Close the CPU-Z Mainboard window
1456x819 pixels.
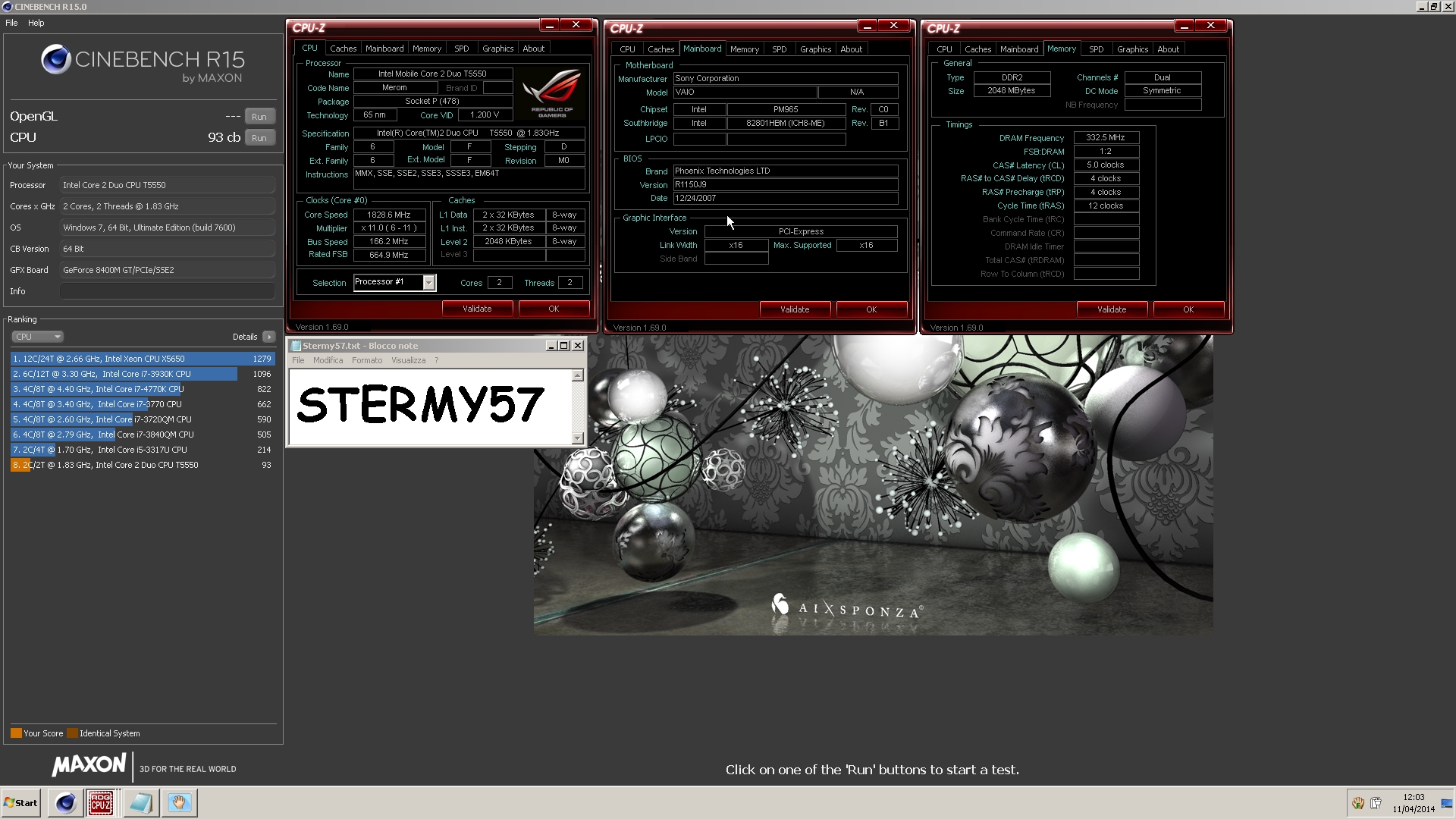point(894,26)
